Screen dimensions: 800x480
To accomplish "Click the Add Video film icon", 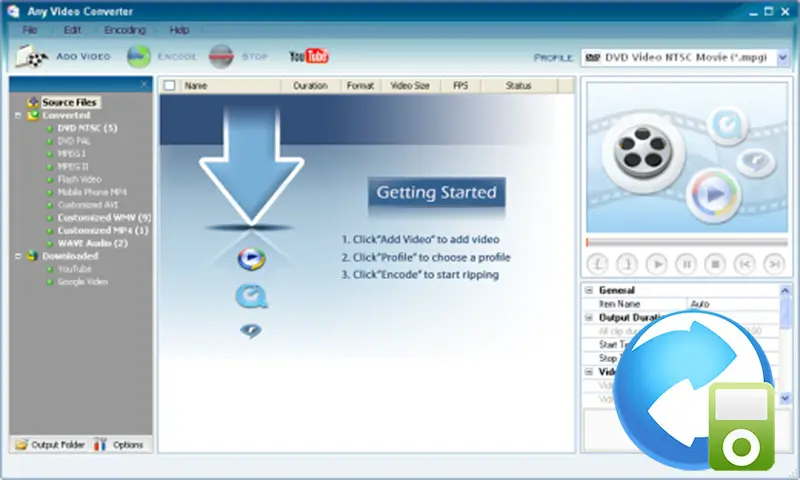I will (x=32, y=56).
